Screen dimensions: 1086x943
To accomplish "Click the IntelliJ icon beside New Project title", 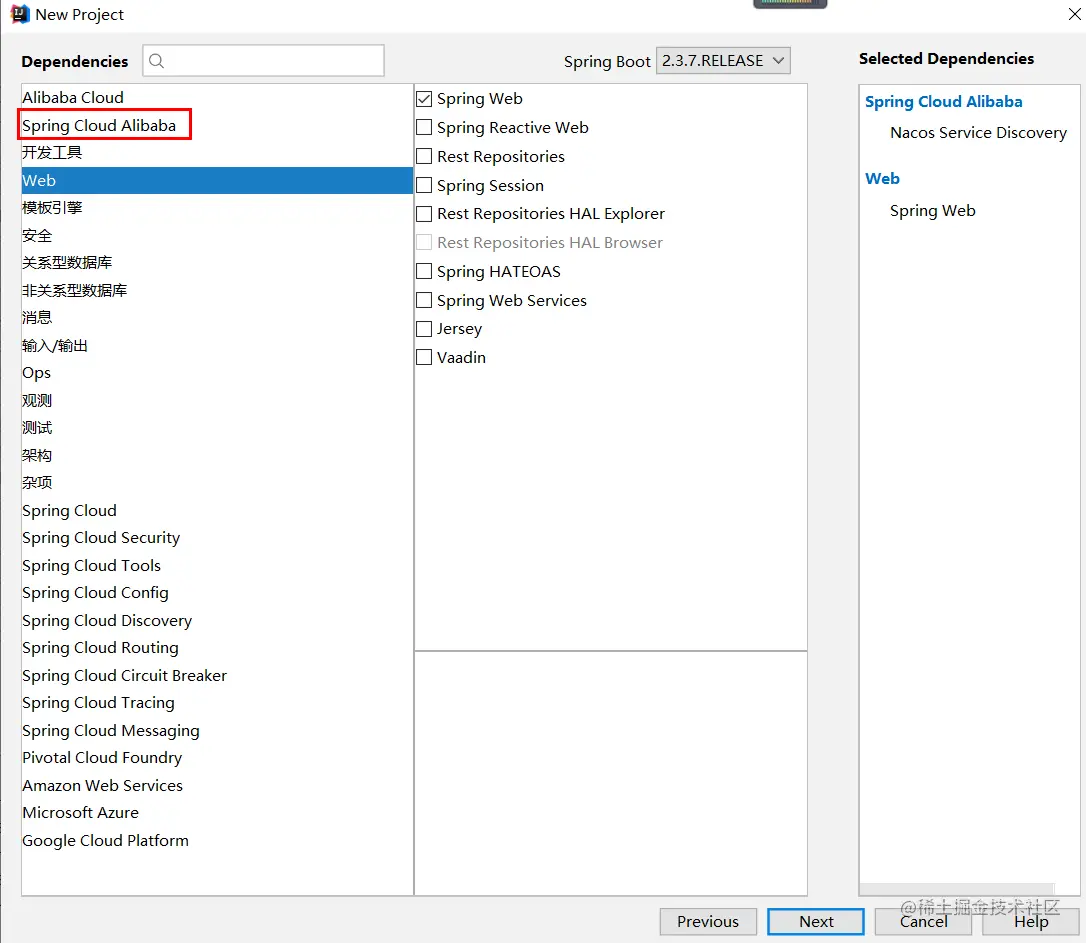I will [x=20, y=14].
